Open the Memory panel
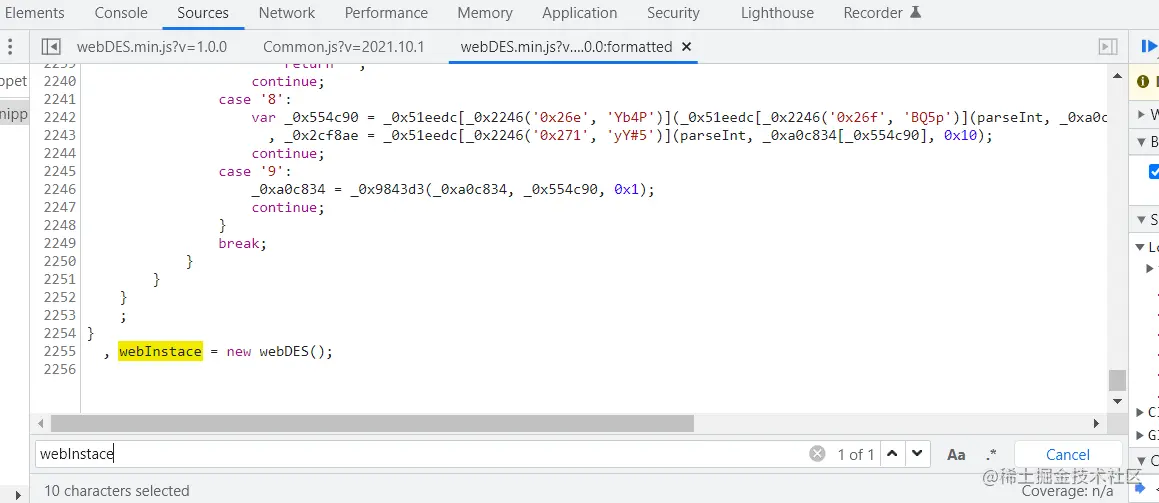 pos(485,13)
